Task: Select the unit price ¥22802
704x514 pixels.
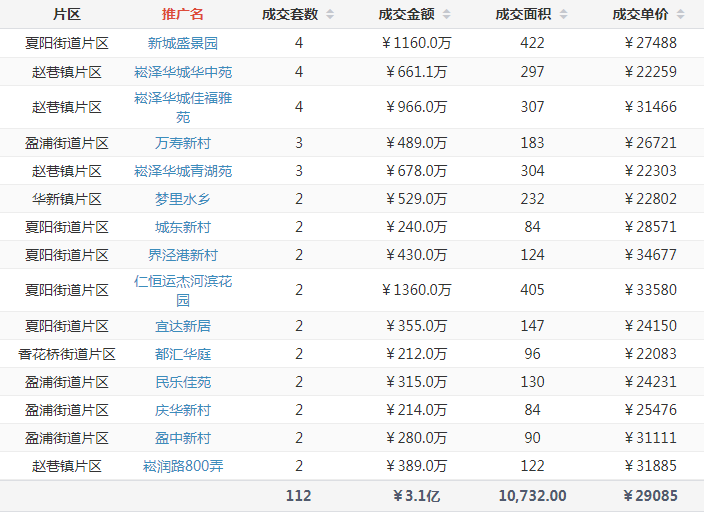Action: pos(650,199)
